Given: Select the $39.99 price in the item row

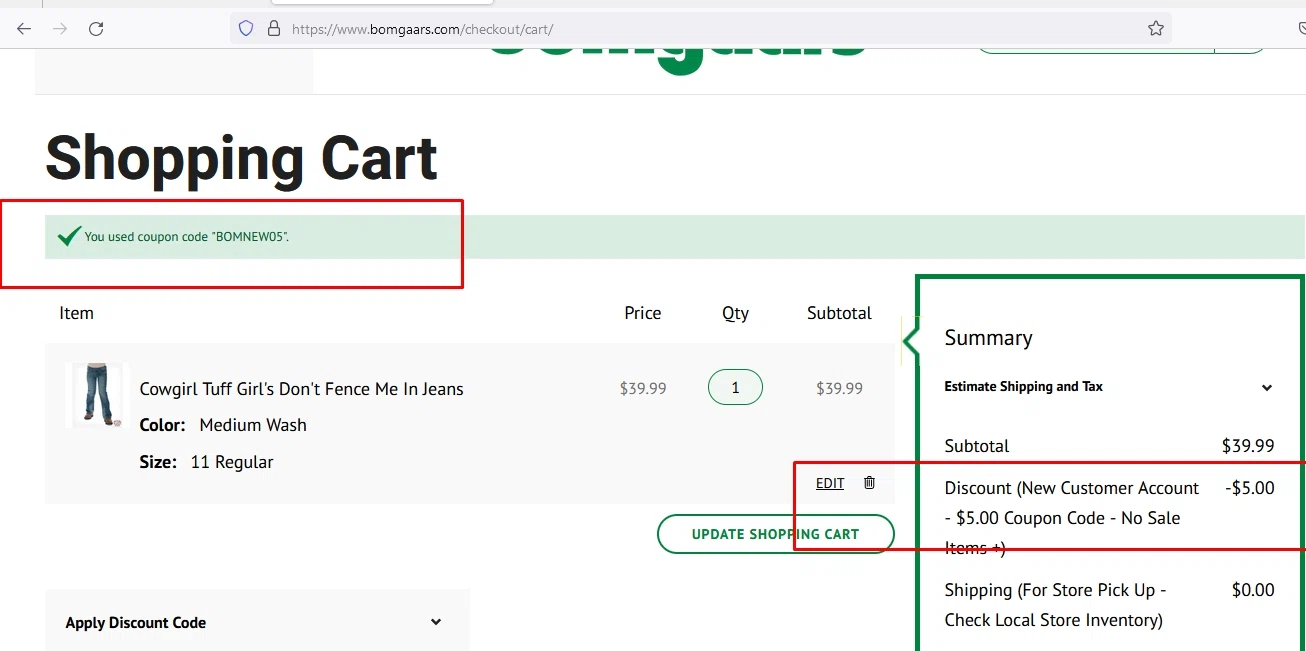Looking at the screenshot, I should click(x=643, y=388).
